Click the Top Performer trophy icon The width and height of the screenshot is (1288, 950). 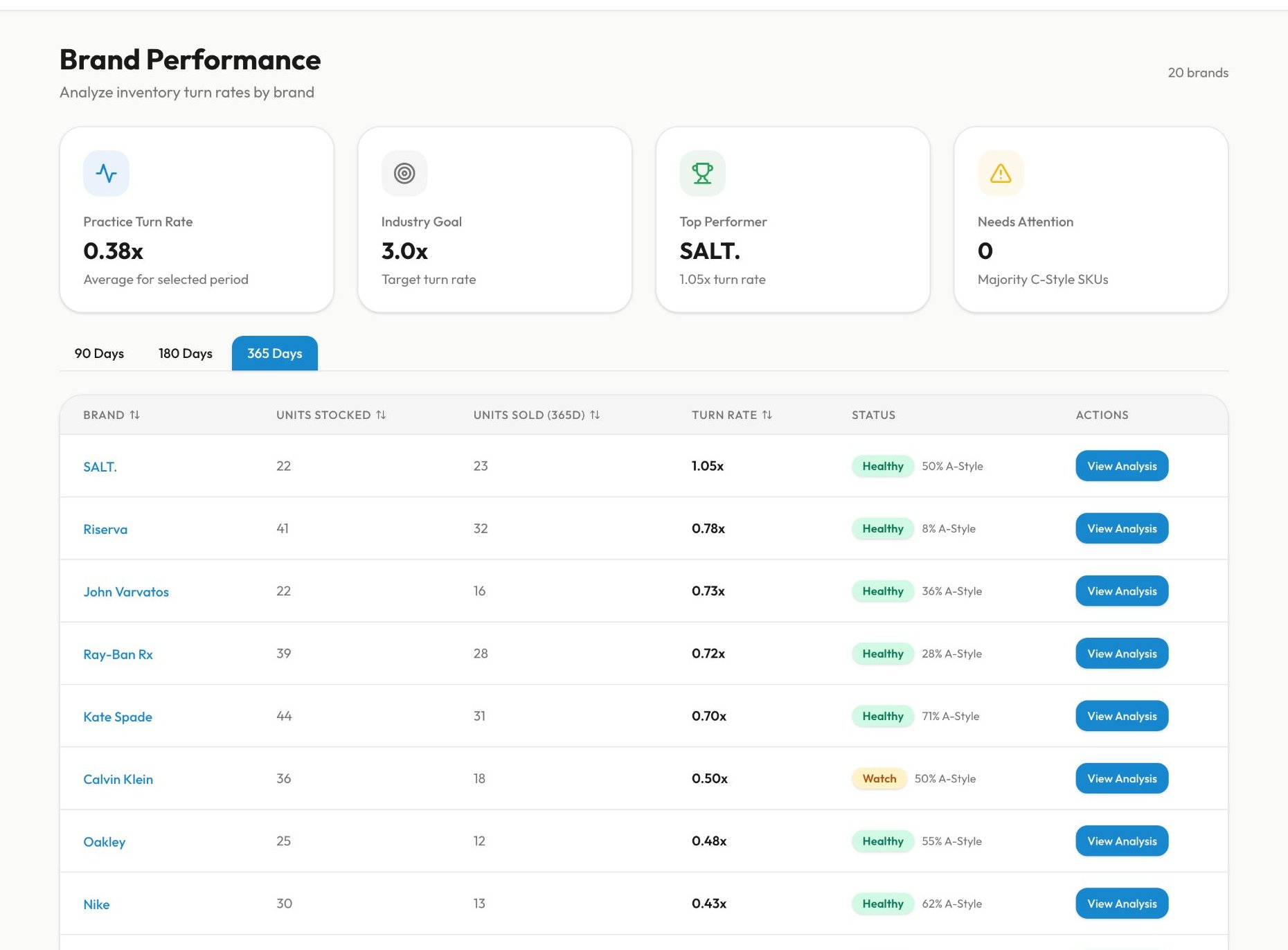tap(701, 173)
